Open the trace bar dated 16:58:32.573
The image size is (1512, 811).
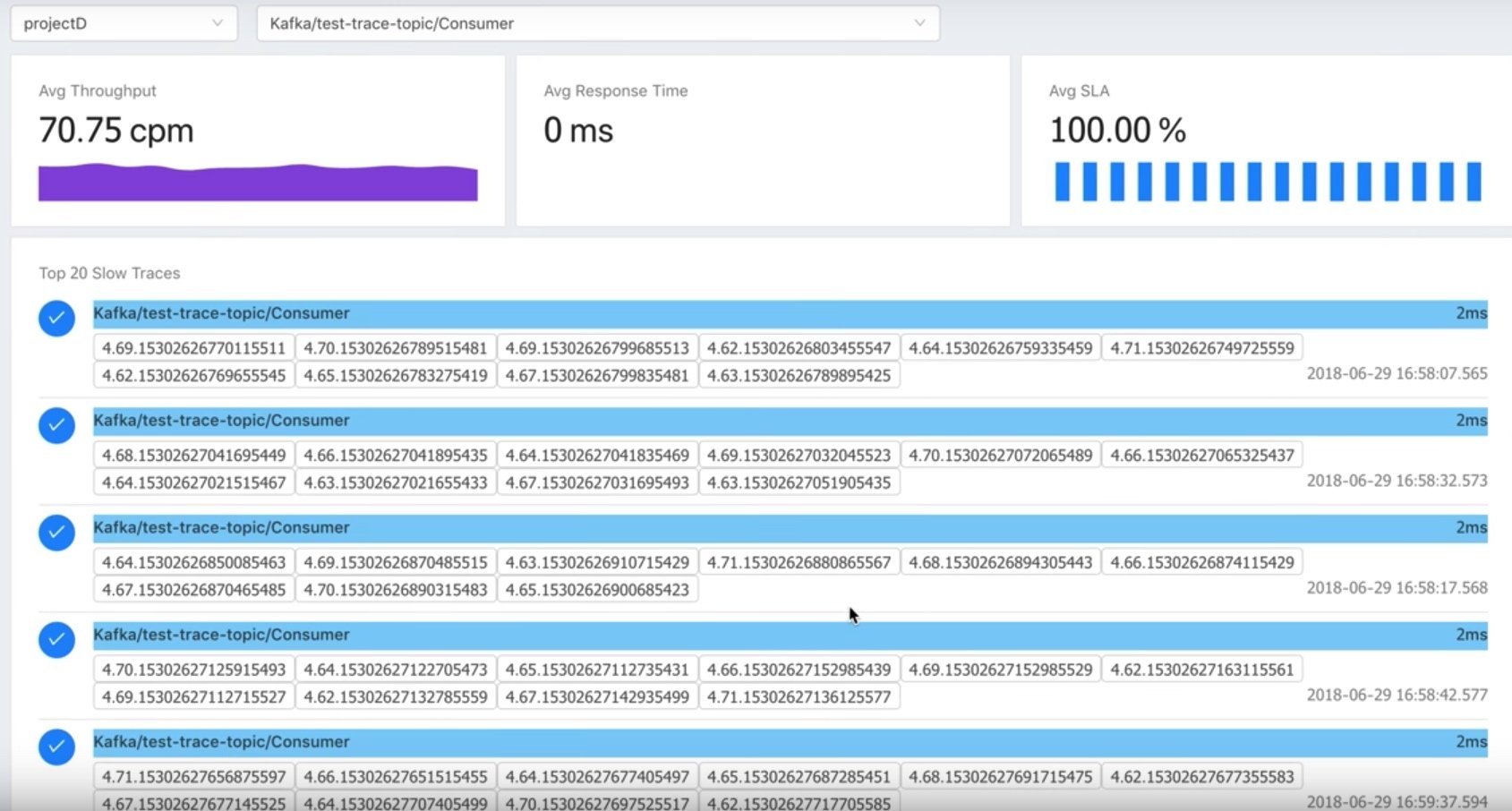pyautogui.click(x=788, y=421)
